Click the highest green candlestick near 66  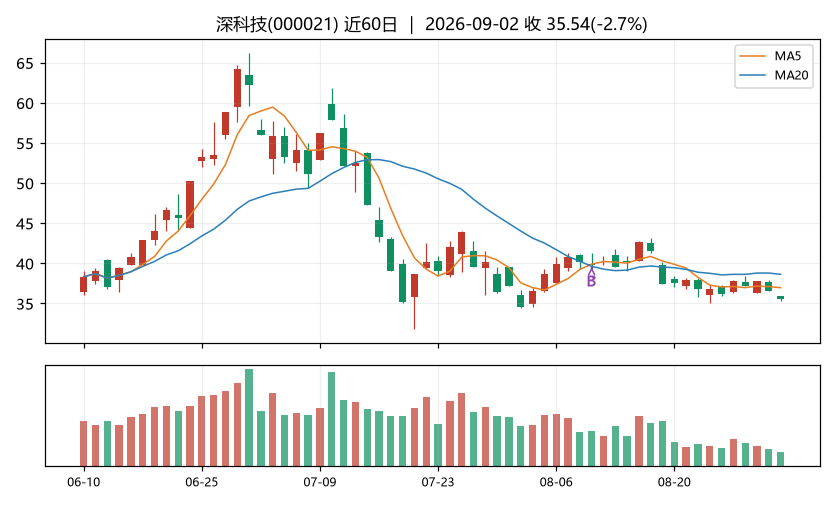point(249,80)
